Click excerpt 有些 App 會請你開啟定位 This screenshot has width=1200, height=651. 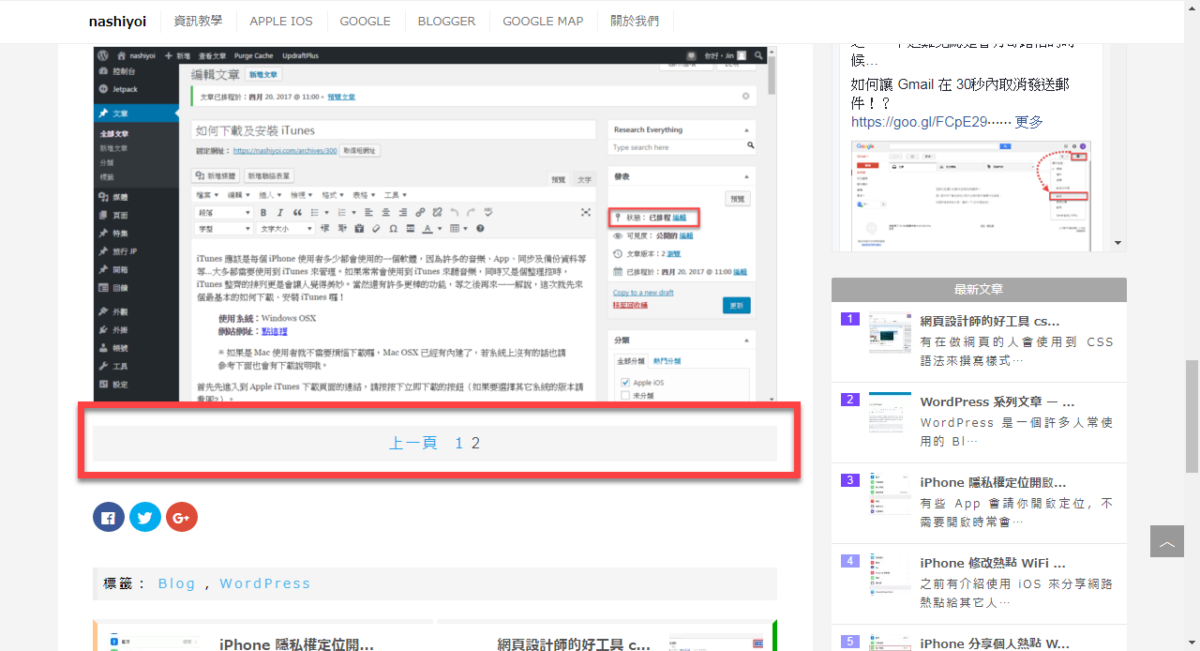tap(1016, 512)
